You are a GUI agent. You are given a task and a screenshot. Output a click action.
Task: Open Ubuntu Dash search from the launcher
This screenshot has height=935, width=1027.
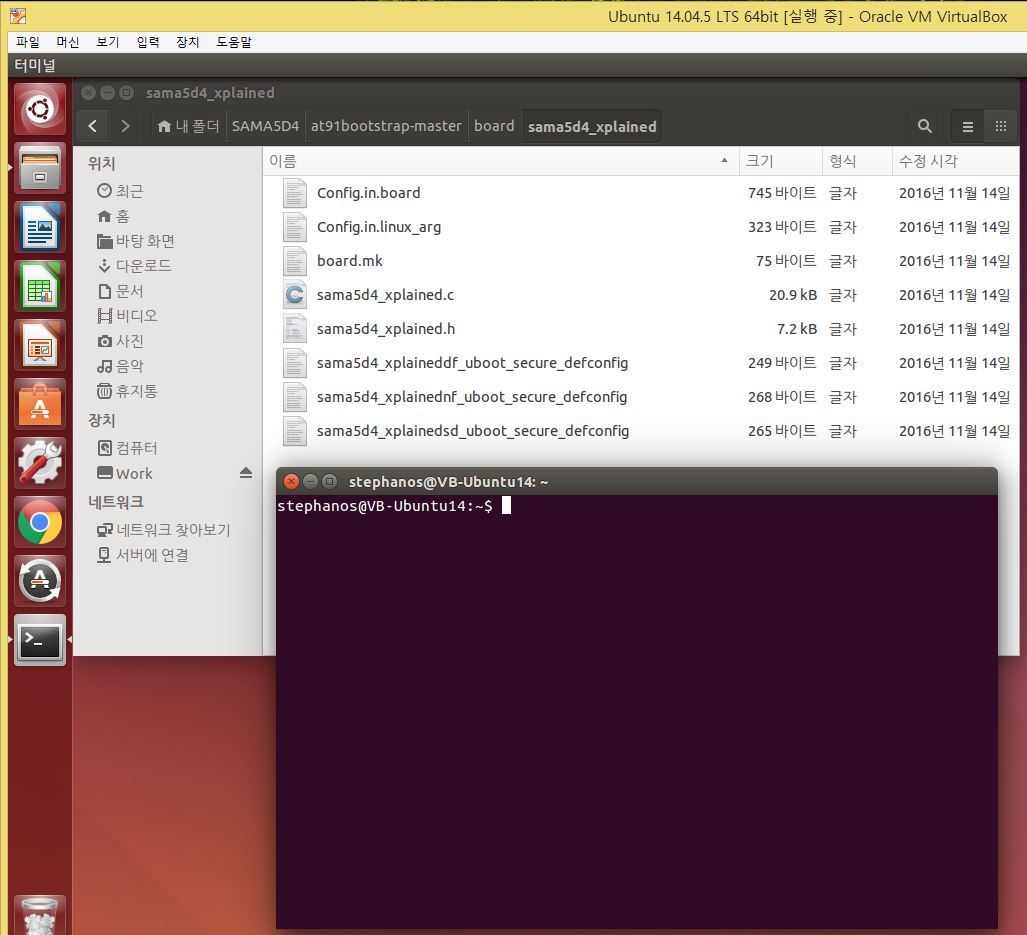pyautogui.click(x=40, y=109)
